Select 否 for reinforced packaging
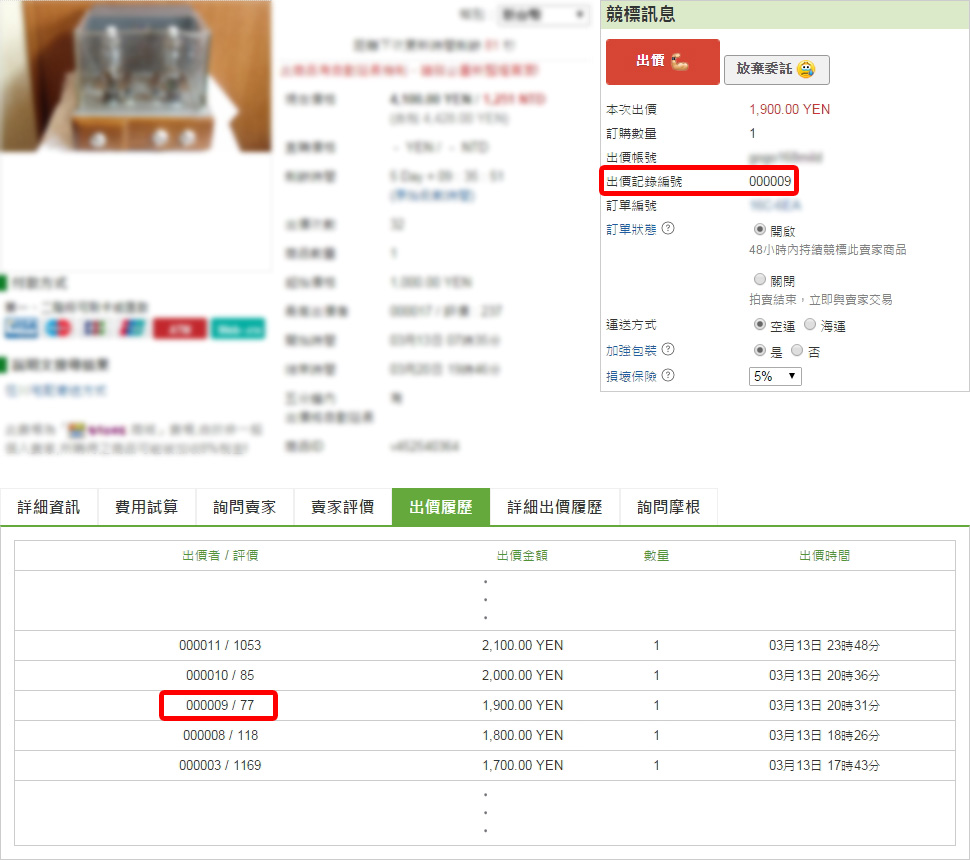Screen dimensions: 970x860 tap(797, 351)
